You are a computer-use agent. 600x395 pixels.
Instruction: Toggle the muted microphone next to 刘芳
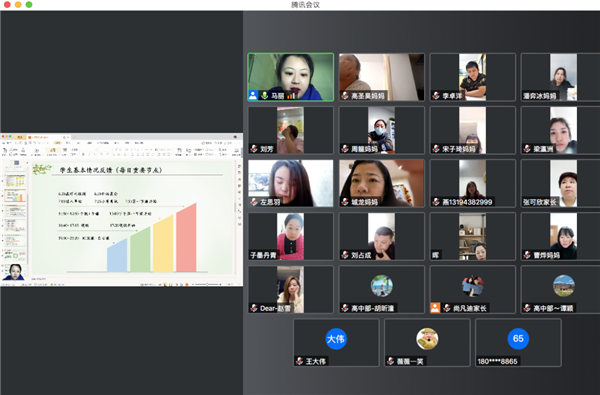click(254, 149)
